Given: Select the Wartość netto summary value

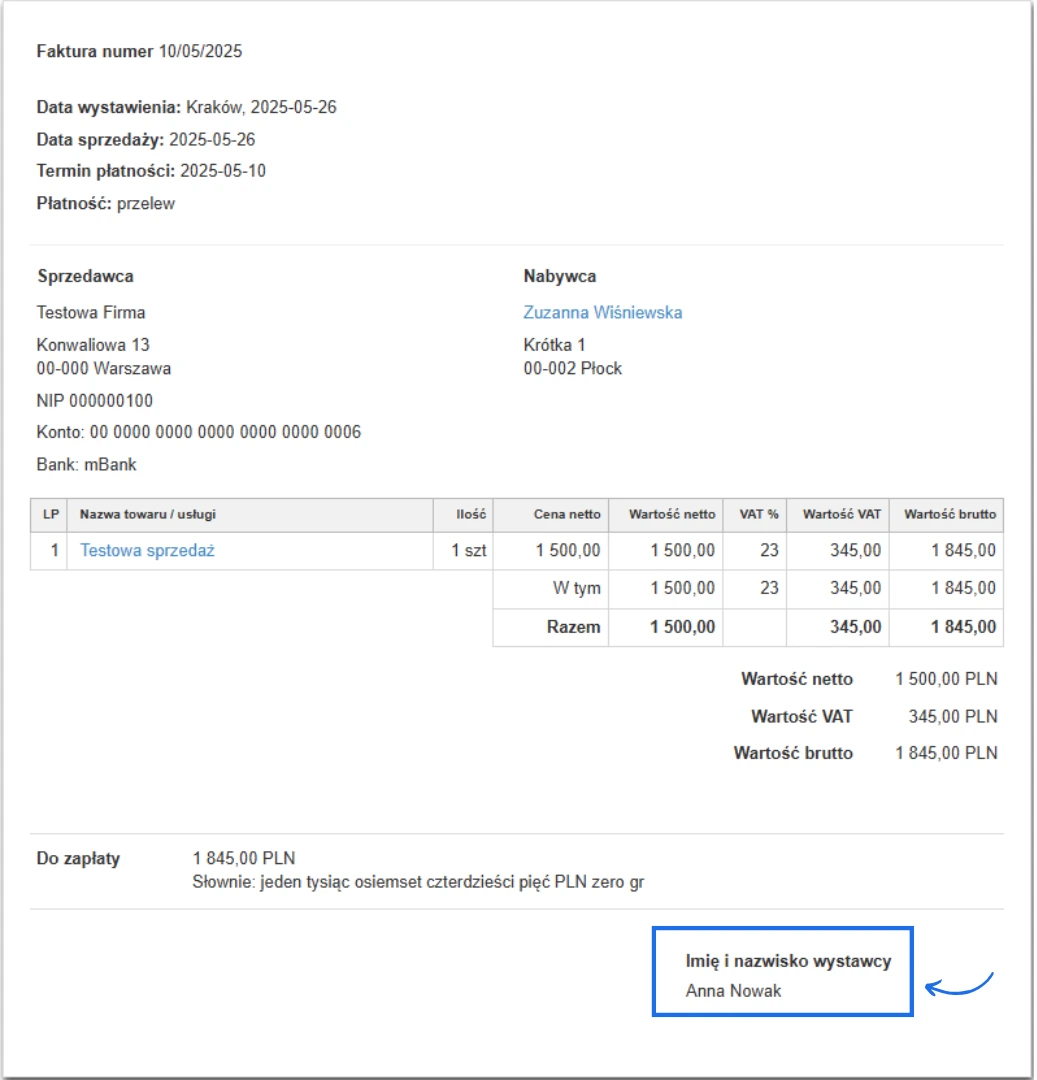Looking at the screenshot, I should coord(945,679).
